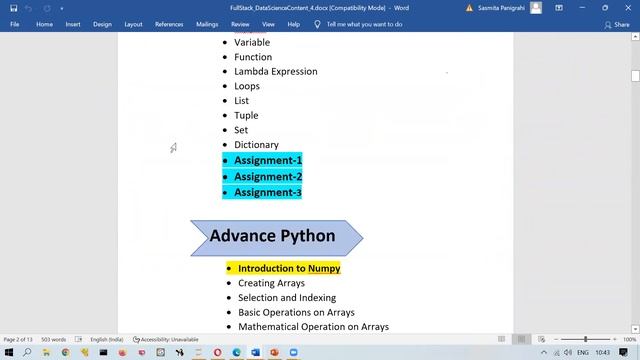Click the zoom out minus button
640x360 pixels.
coord(556,340)
